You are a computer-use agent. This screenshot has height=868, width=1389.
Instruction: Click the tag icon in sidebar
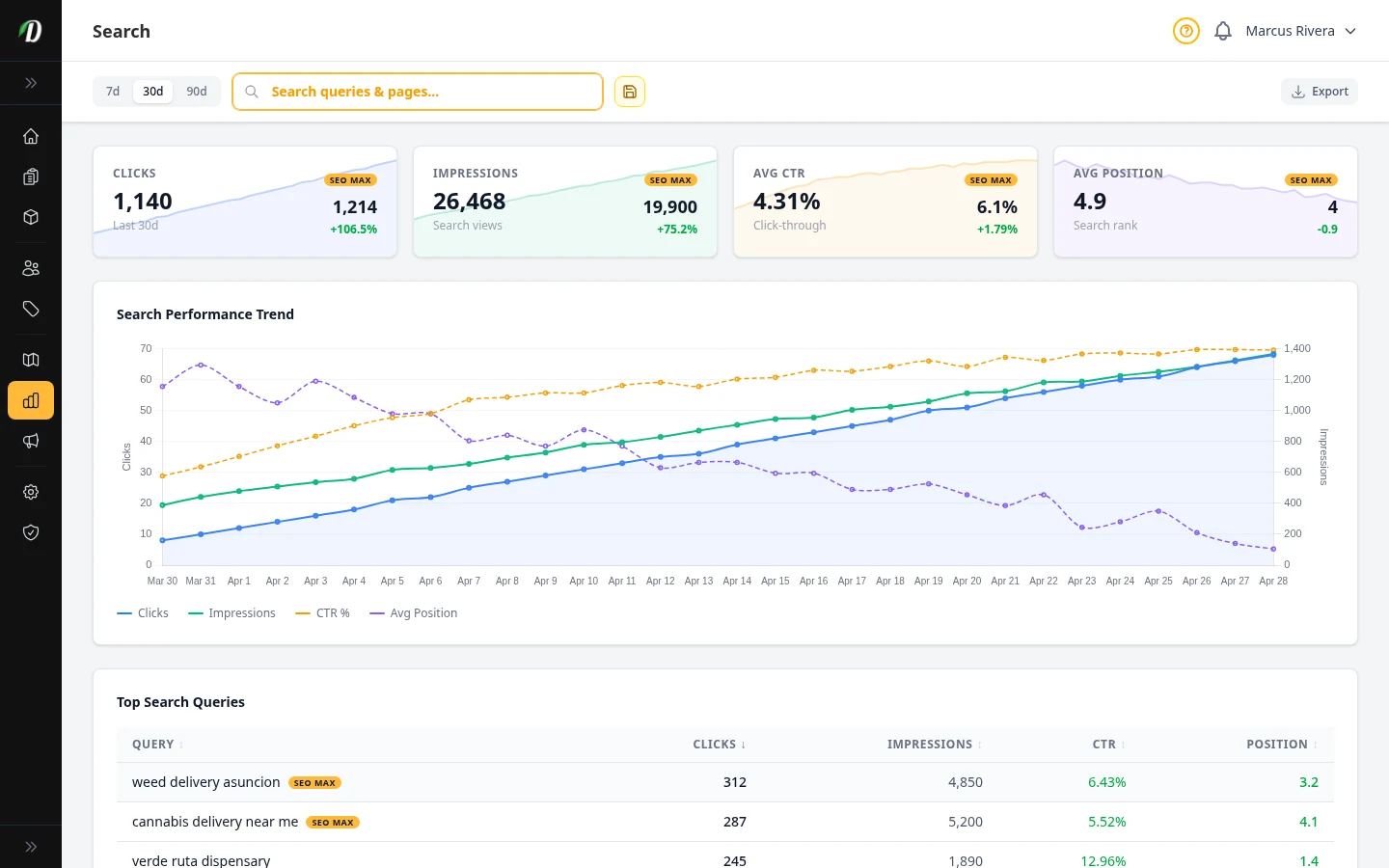(31, 309)
